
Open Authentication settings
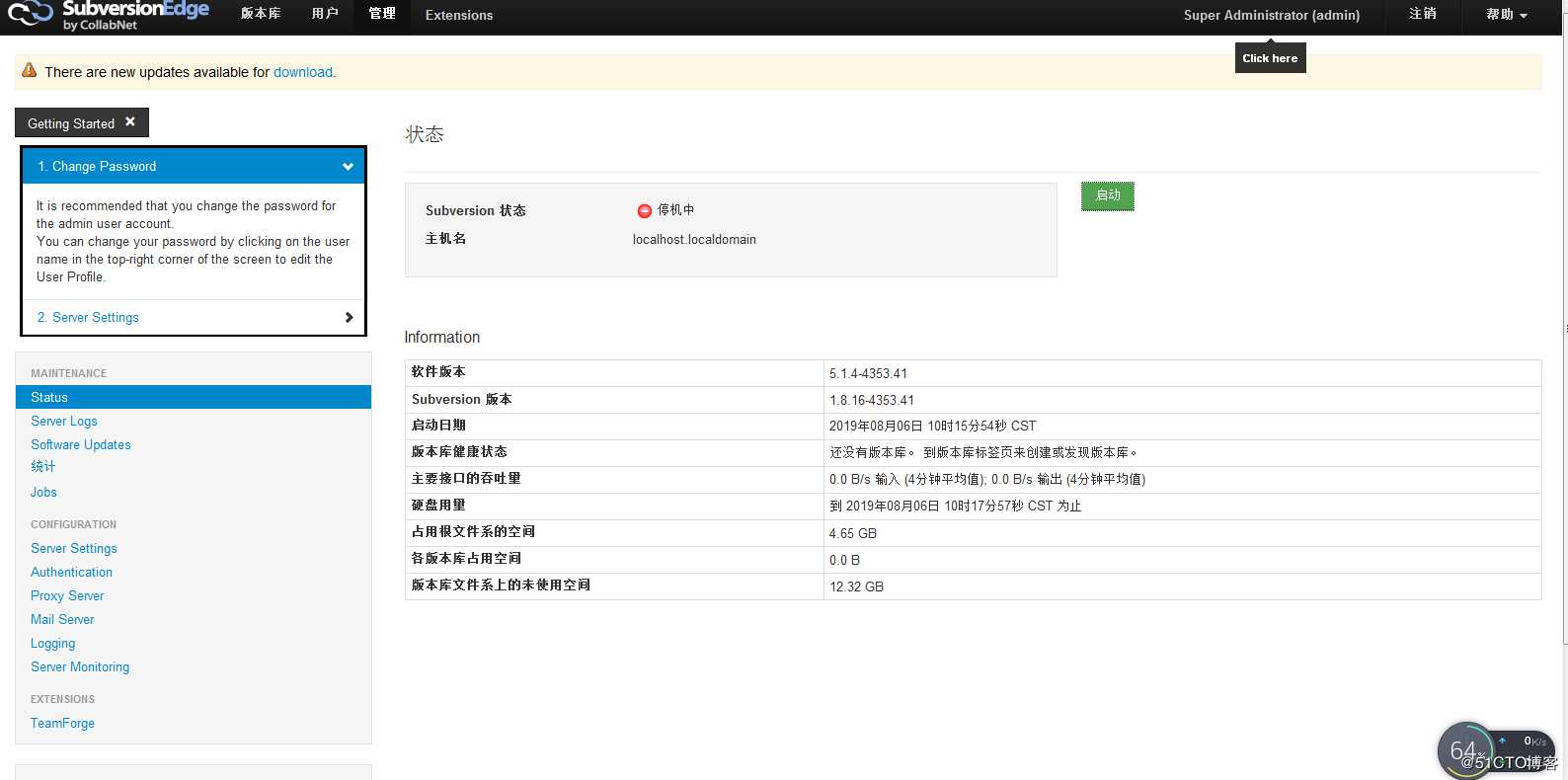71,572
